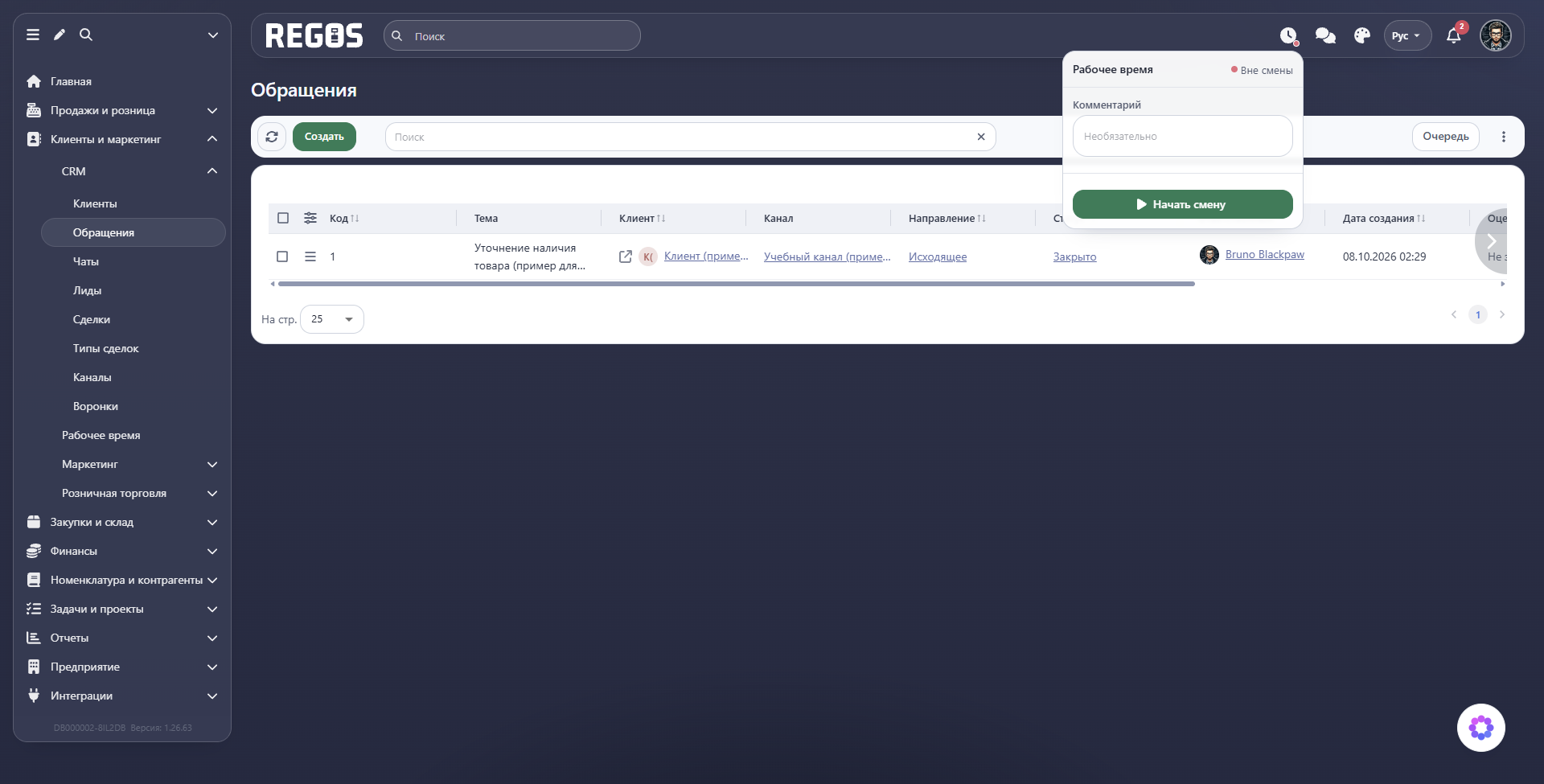The width and height of the screenshot is (1544, 784).
Task: Open the rows per page dropdown
Action: [332, 319]
